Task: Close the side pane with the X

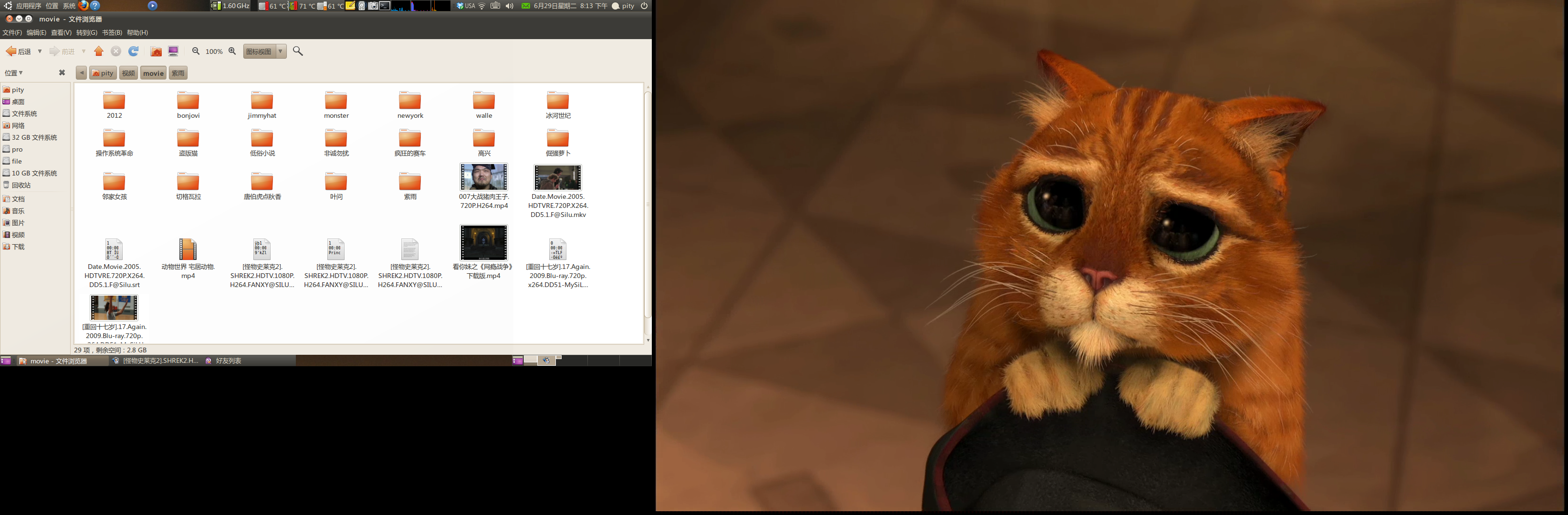Action: point(62,73)
